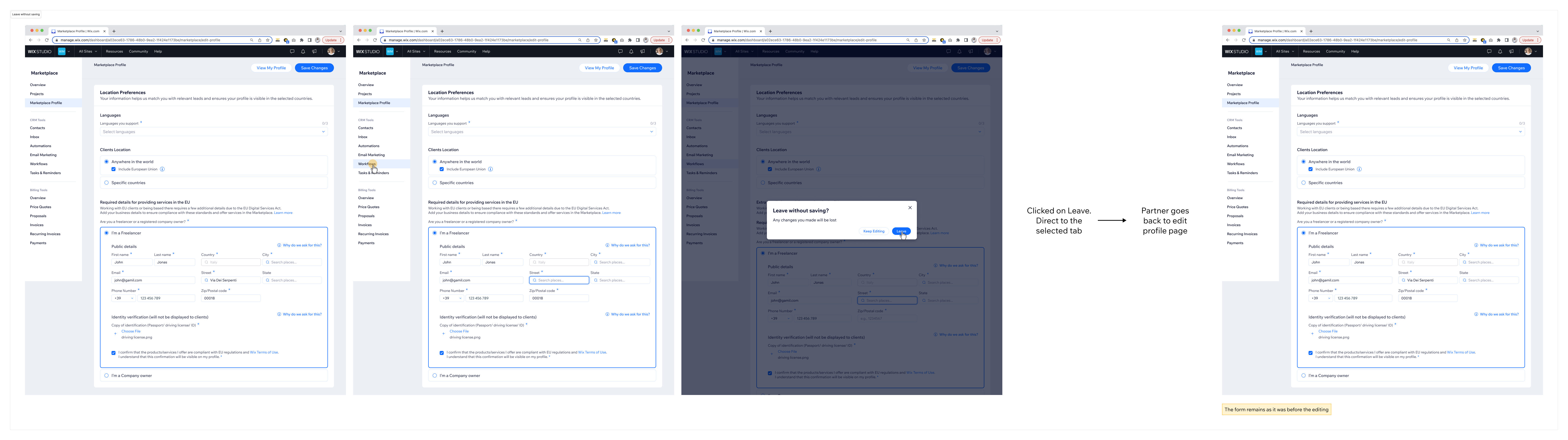Open notifications bell in the first window

[303, 51]
